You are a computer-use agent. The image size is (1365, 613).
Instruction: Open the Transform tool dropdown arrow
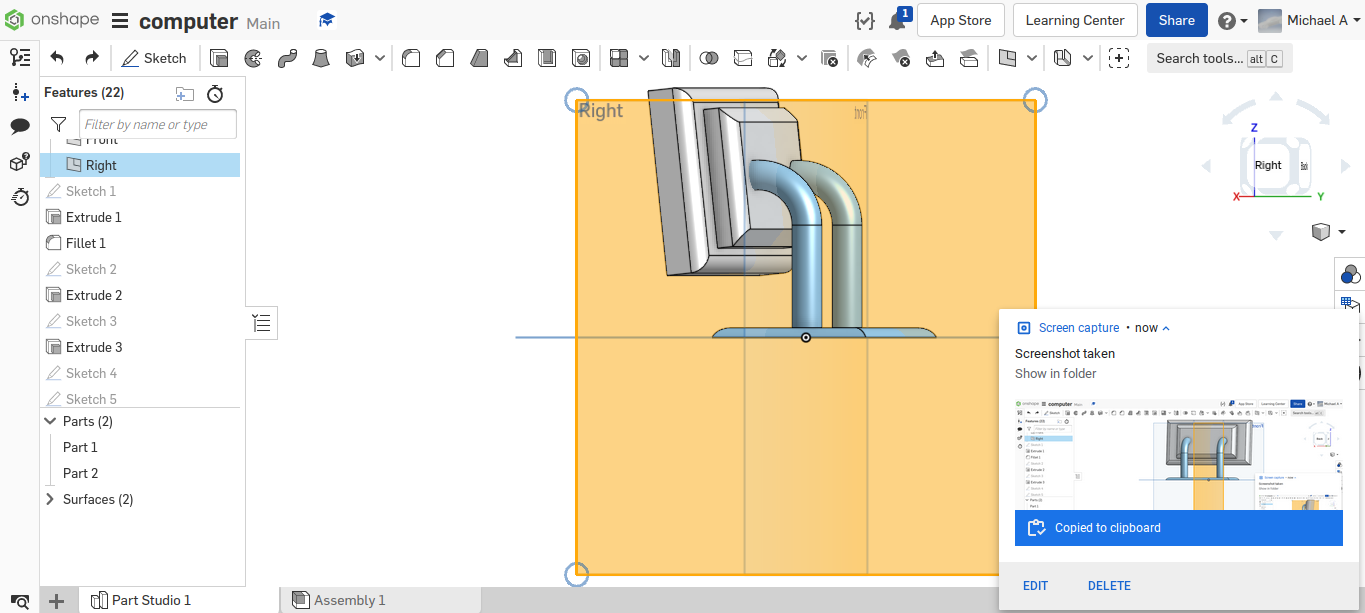(x=802, y=58)
